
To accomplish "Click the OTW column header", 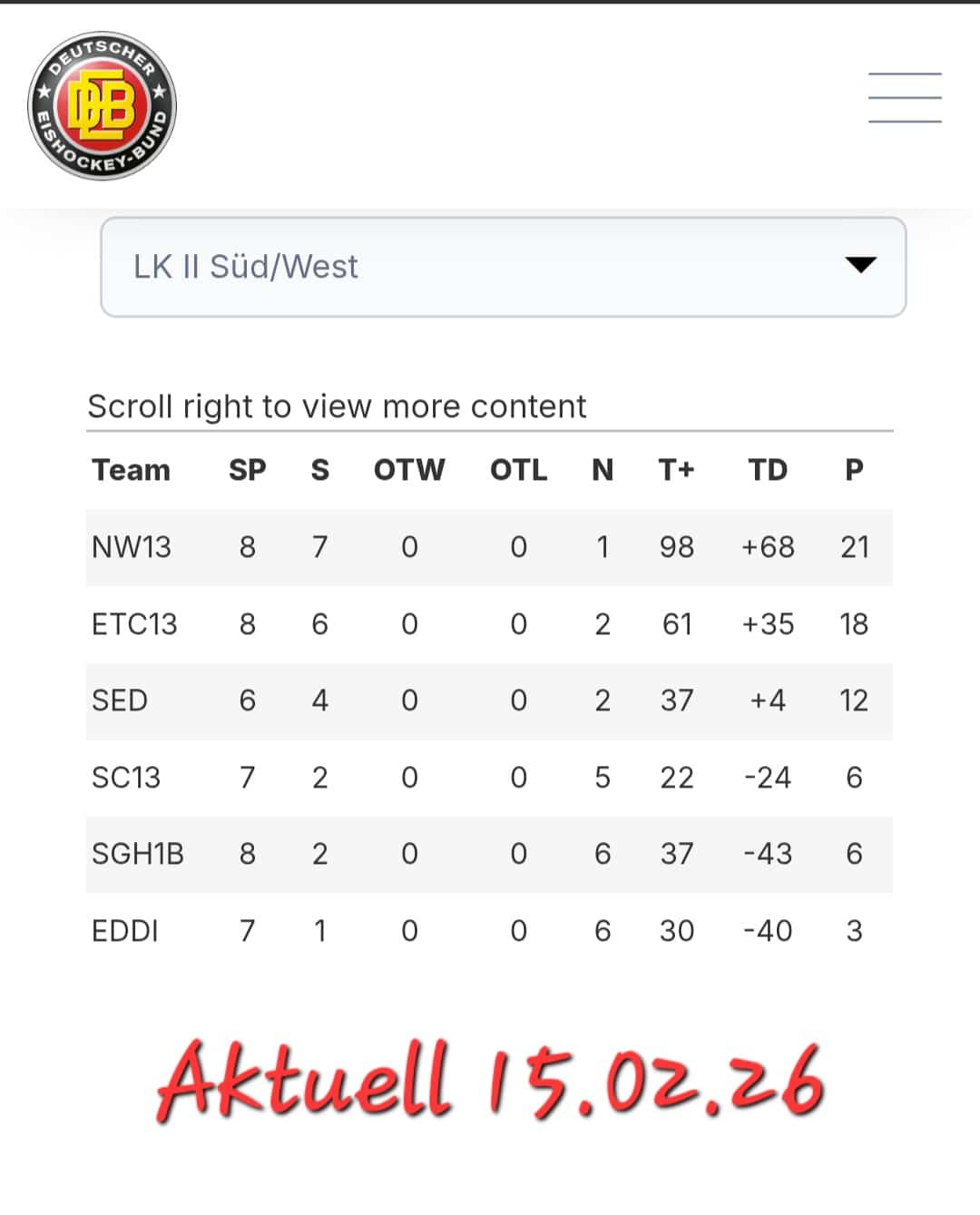I will coord(409,470).
